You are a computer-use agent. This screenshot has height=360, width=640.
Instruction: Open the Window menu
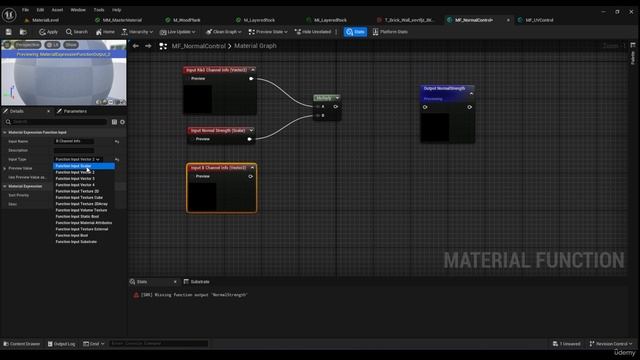pyautogui.click(x=78, y=10)
